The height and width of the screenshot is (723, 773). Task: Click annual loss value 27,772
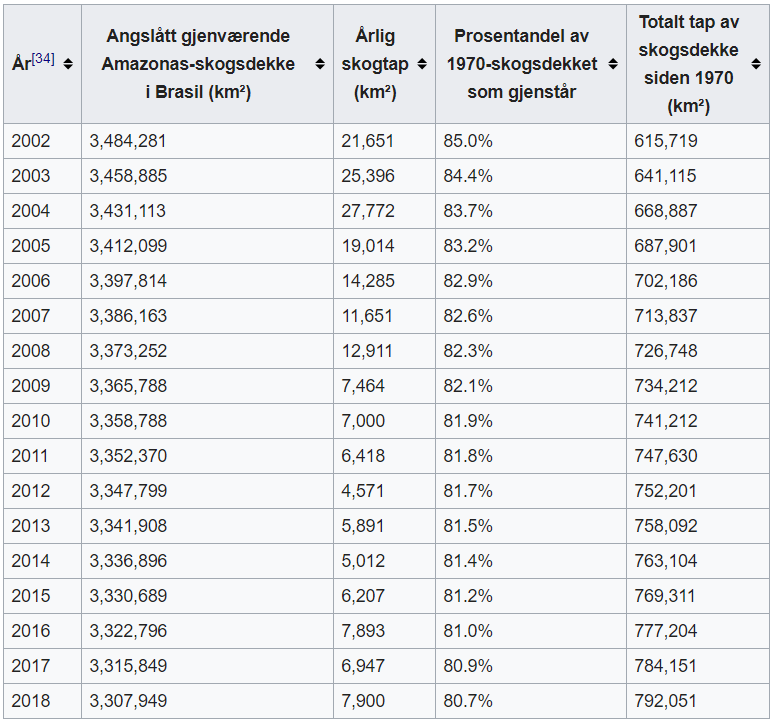coord(368,211)
